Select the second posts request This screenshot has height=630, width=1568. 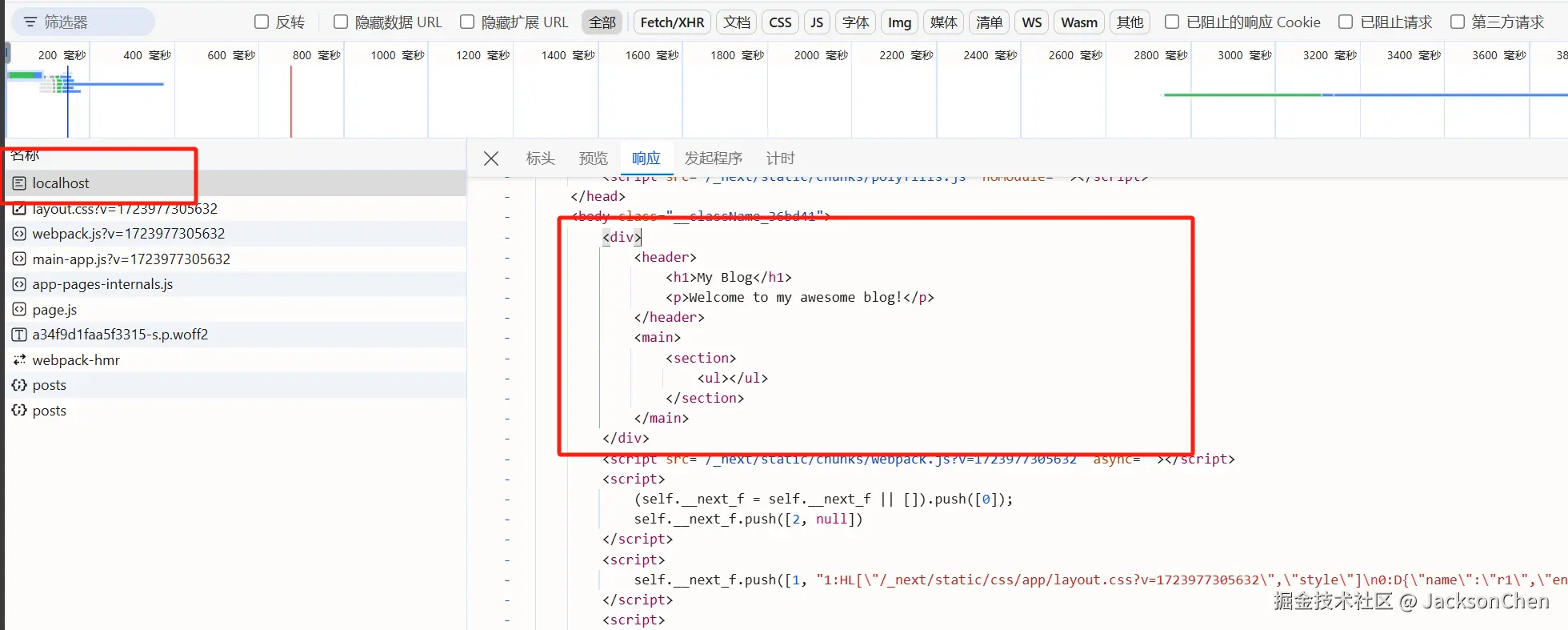pyautogui.click(x=235, y=411)
